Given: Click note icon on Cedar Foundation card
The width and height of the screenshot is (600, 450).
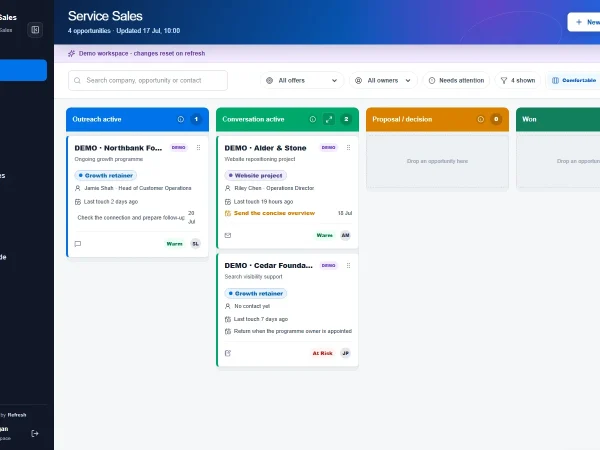Looking at the screenshot, I should 228,353.
